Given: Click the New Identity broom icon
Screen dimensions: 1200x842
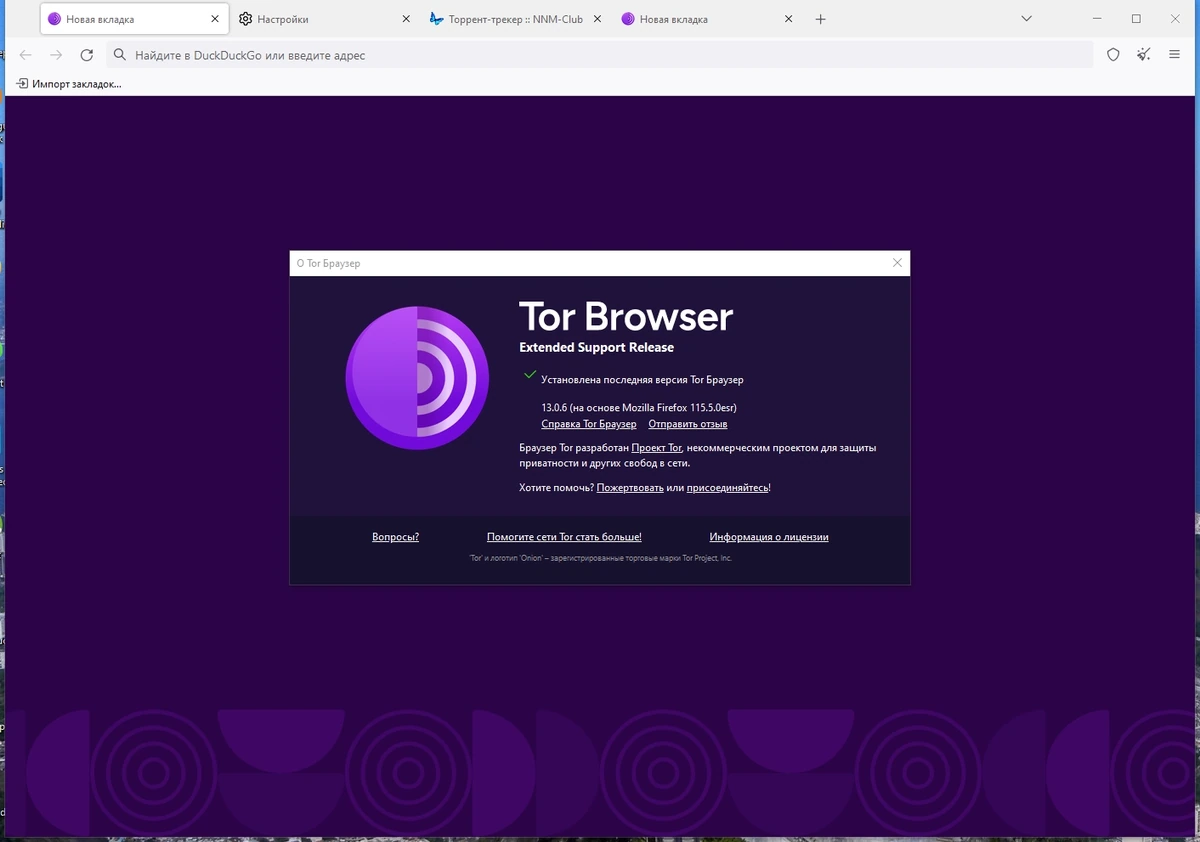Looking at the screenshot, I should (1144, 55).
